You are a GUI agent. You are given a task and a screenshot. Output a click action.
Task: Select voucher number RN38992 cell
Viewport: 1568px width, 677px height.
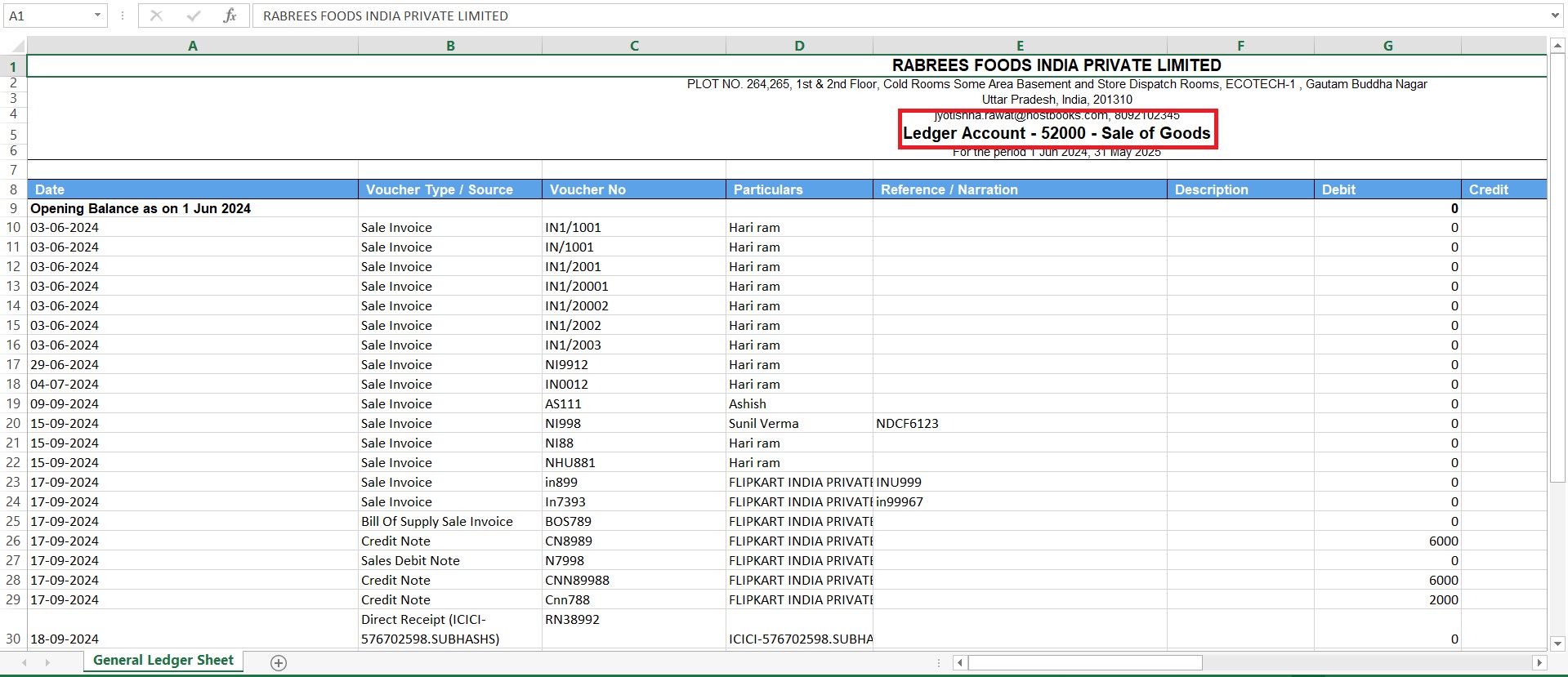634,629
